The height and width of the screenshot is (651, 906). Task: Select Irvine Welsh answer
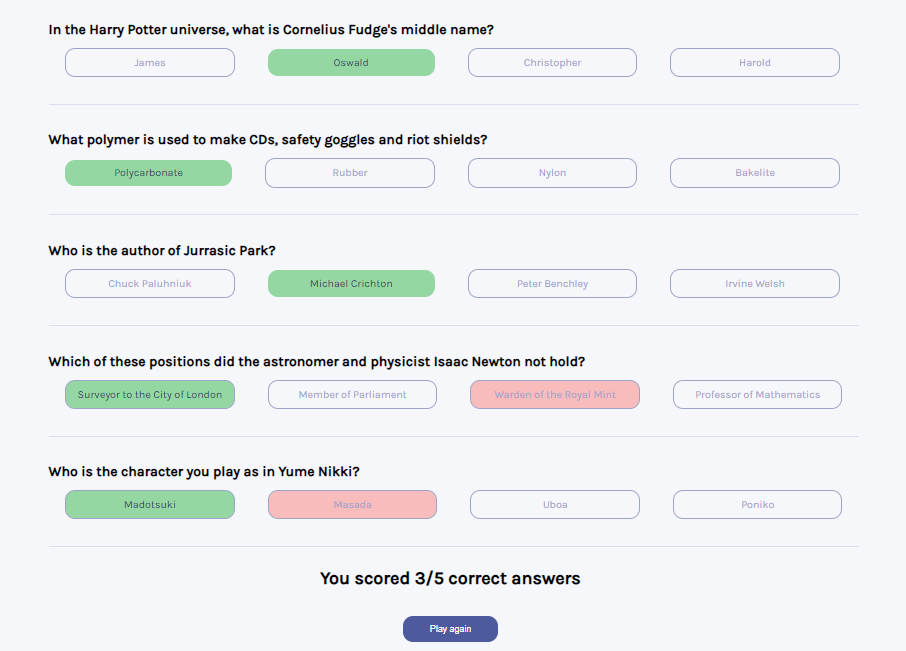pyautogui.click(x=755, y=284)
